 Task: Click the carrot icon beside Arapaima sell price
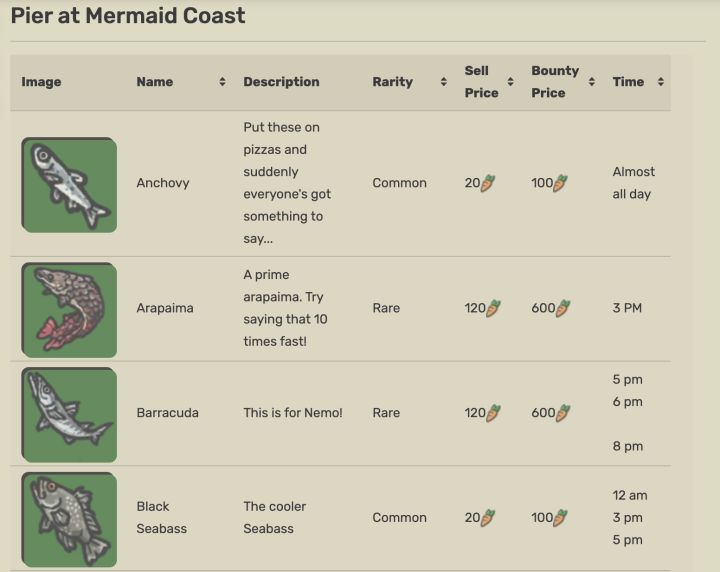[x=493, y=308]
